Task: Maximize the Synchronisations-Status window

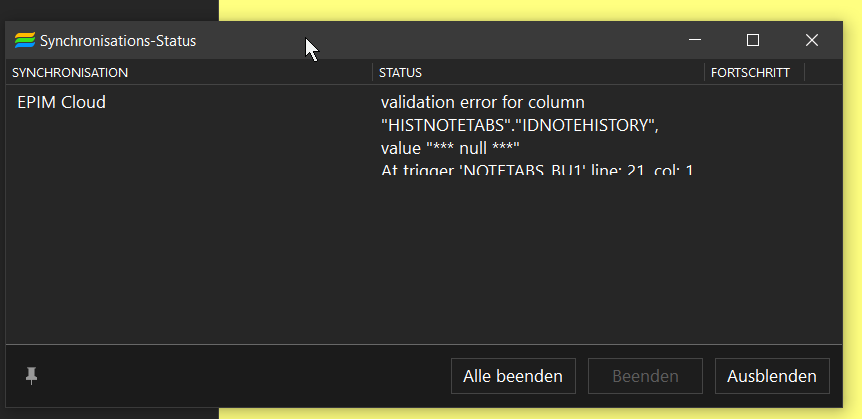Action: click(753, 40)
